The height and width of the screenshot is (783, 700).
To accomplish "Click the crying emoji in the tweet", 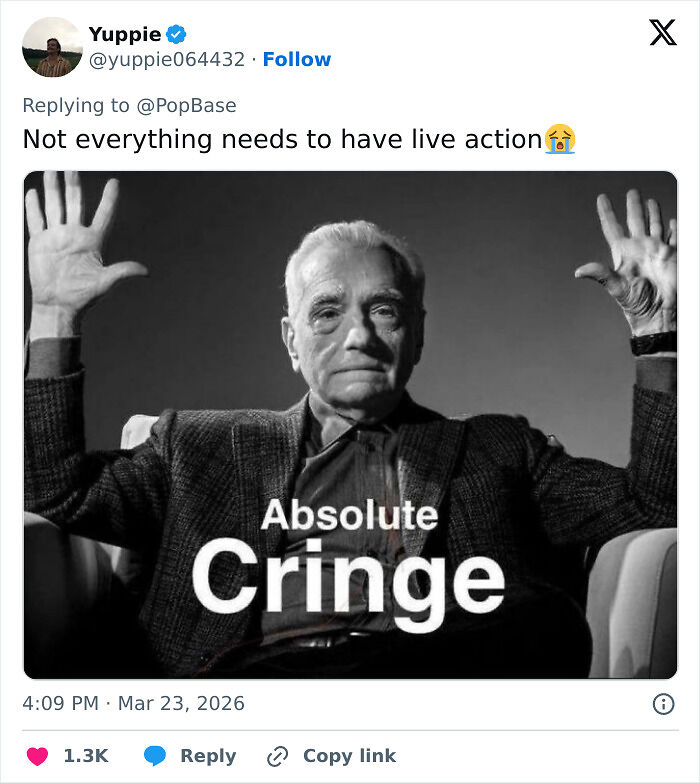I will 560,139.
